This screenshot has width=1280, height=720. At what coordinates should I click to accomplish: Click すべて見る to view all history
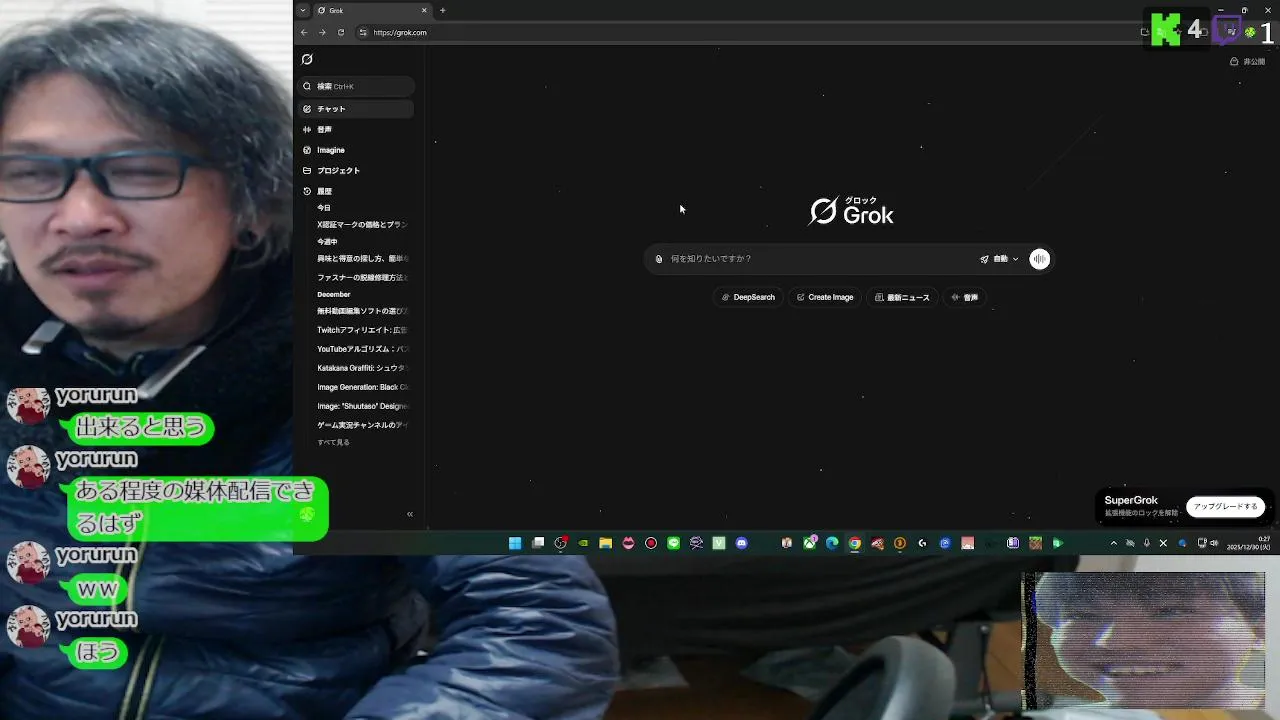pos(333,442)
